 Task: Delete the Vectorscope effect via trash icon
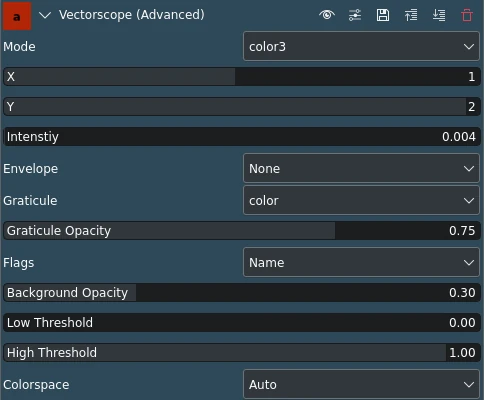[467, 15]
